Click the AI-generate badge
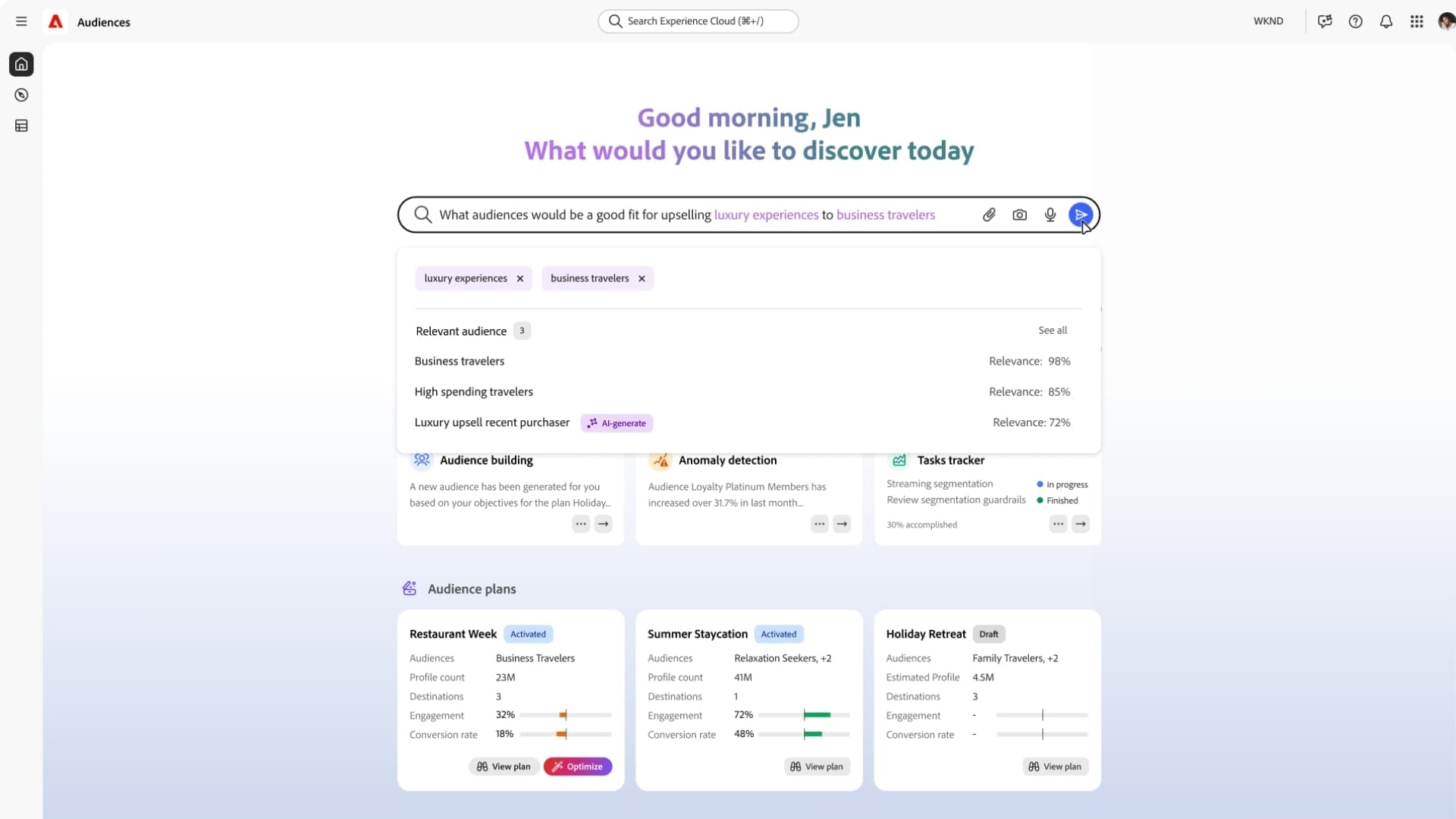This screenshot has width=1456, height=819. click(x=617, y=423)
